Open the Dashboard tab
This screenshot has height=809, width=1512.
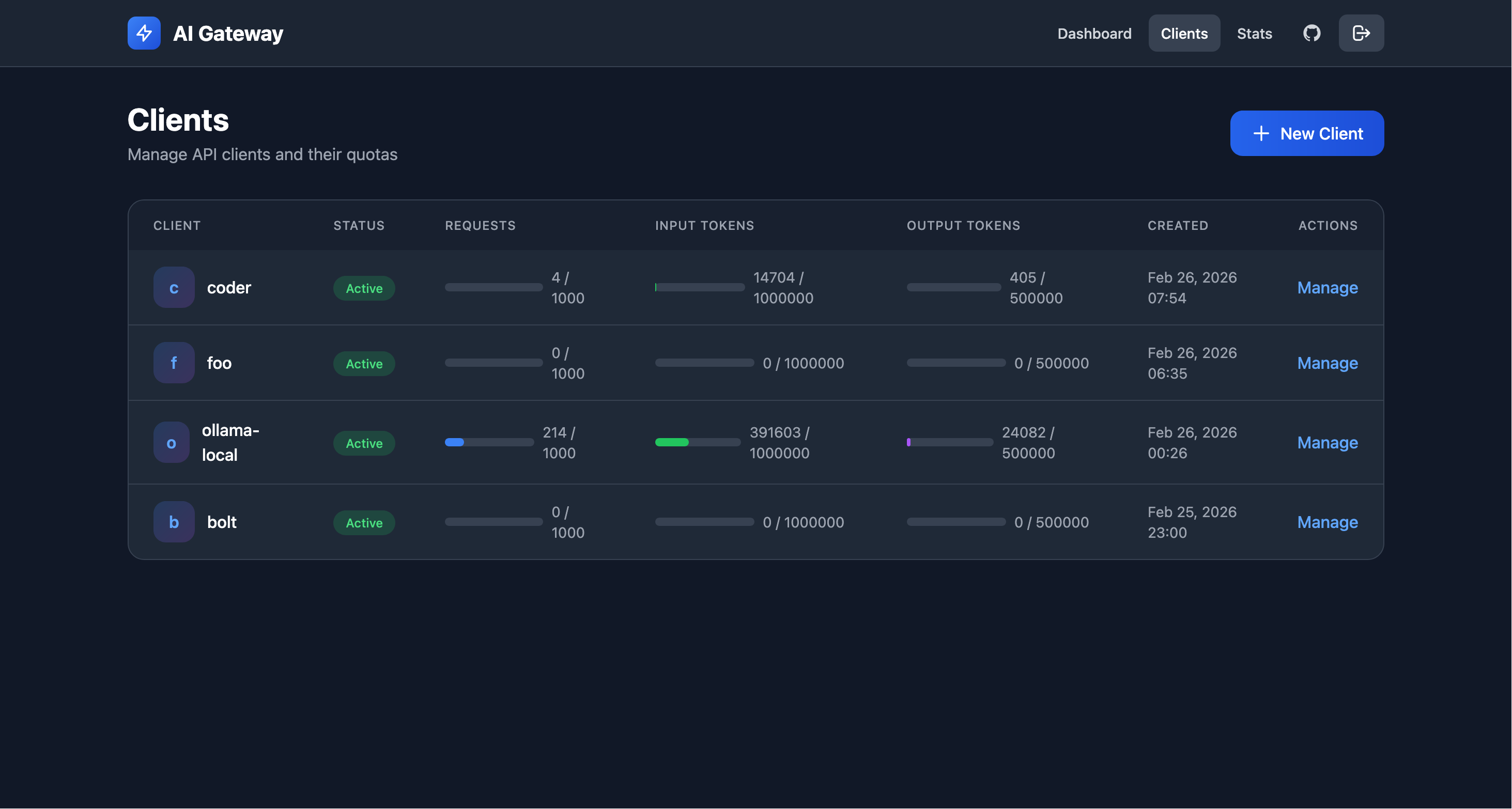(1094, 34)
